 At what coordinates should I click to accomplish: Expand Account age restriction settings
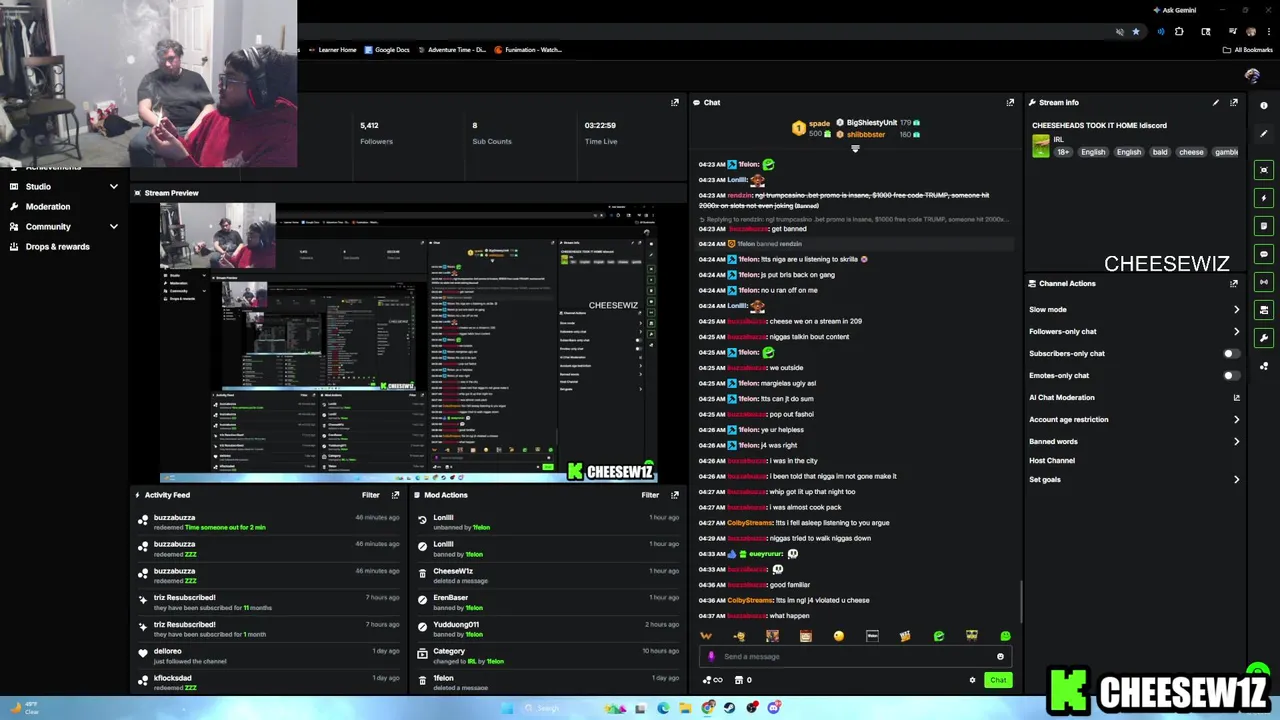pyautogui.click(x=1236, y=420)
